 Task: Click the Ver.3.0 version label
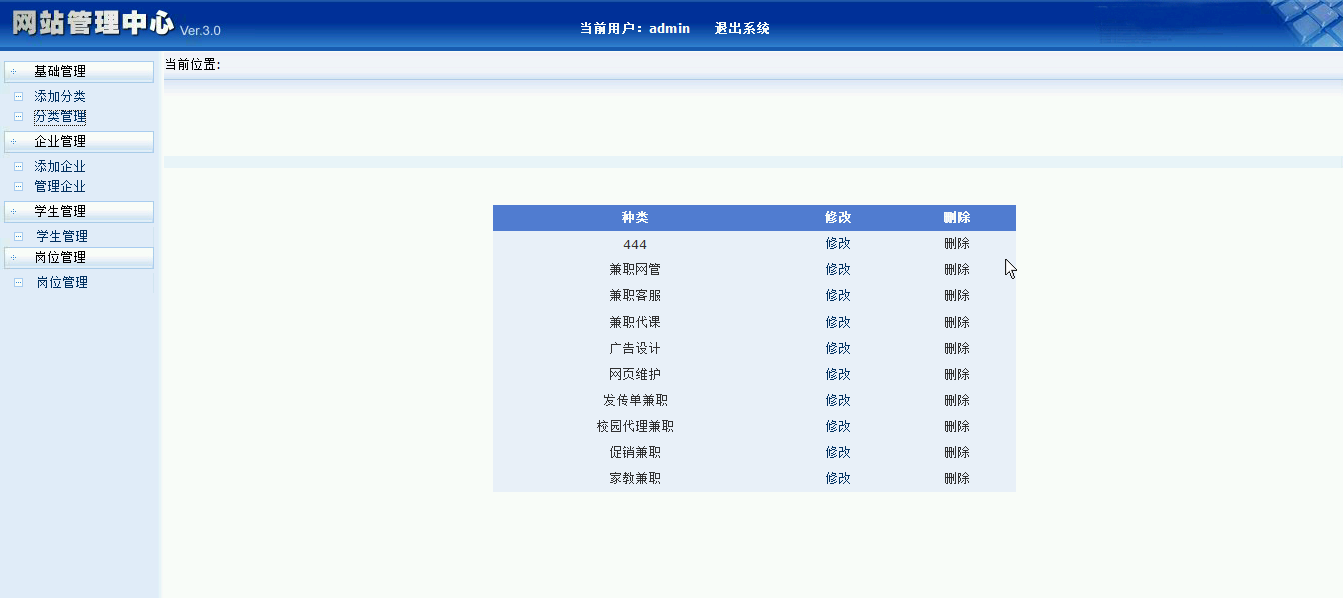[200, 31]
